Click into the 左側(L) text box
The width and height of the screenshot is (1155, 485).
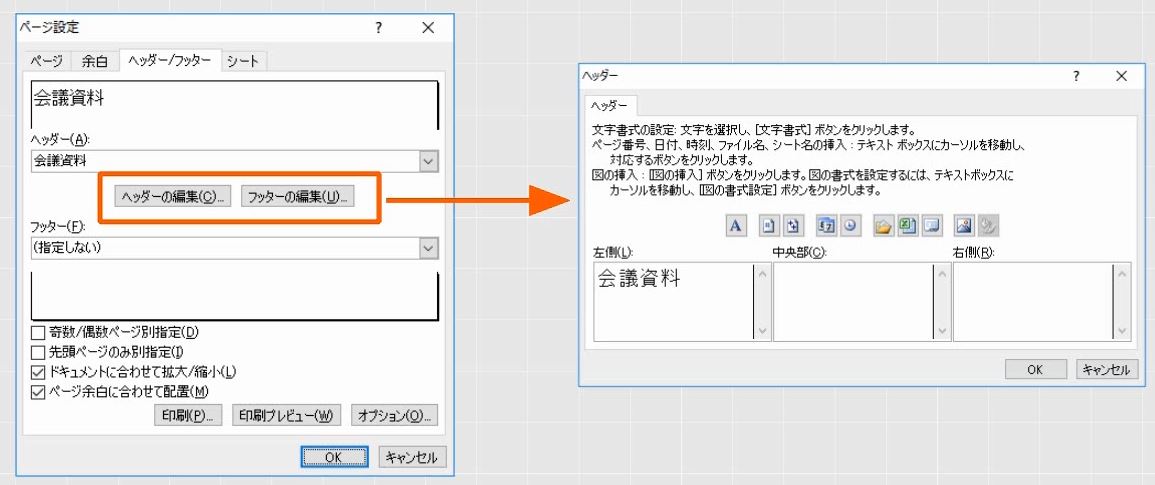point(673,302)
